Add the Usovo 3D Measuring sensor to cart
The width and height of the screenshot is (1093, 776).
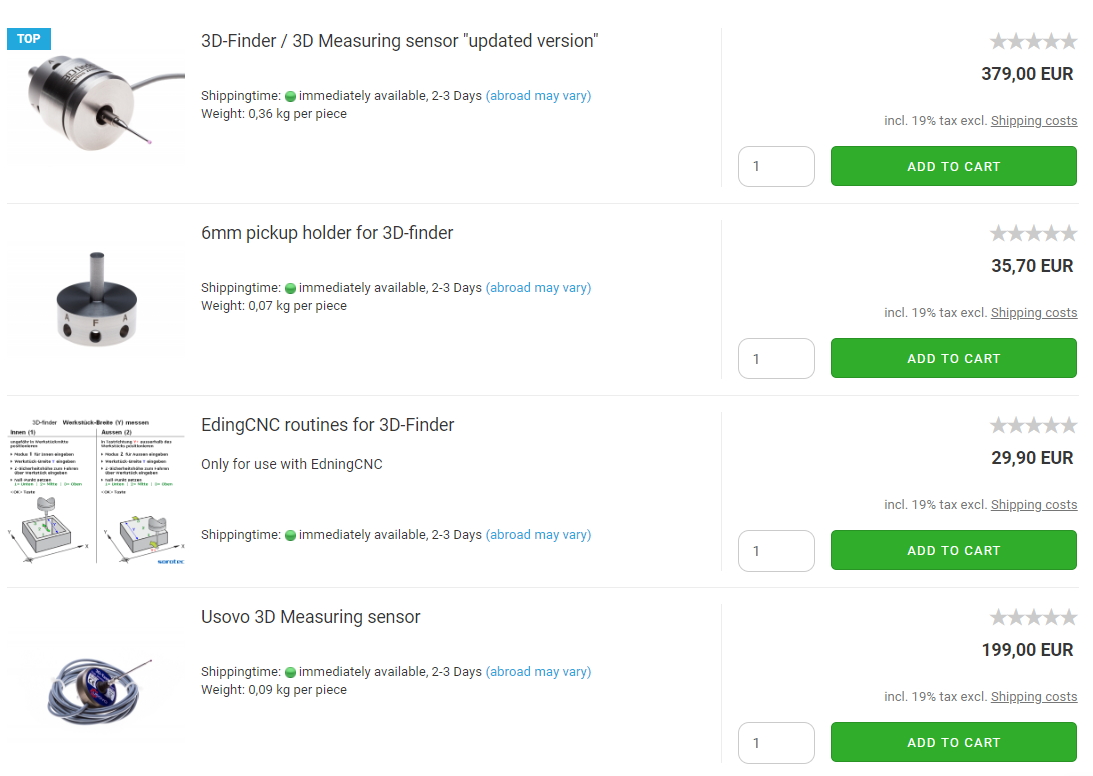coord(953,743)
